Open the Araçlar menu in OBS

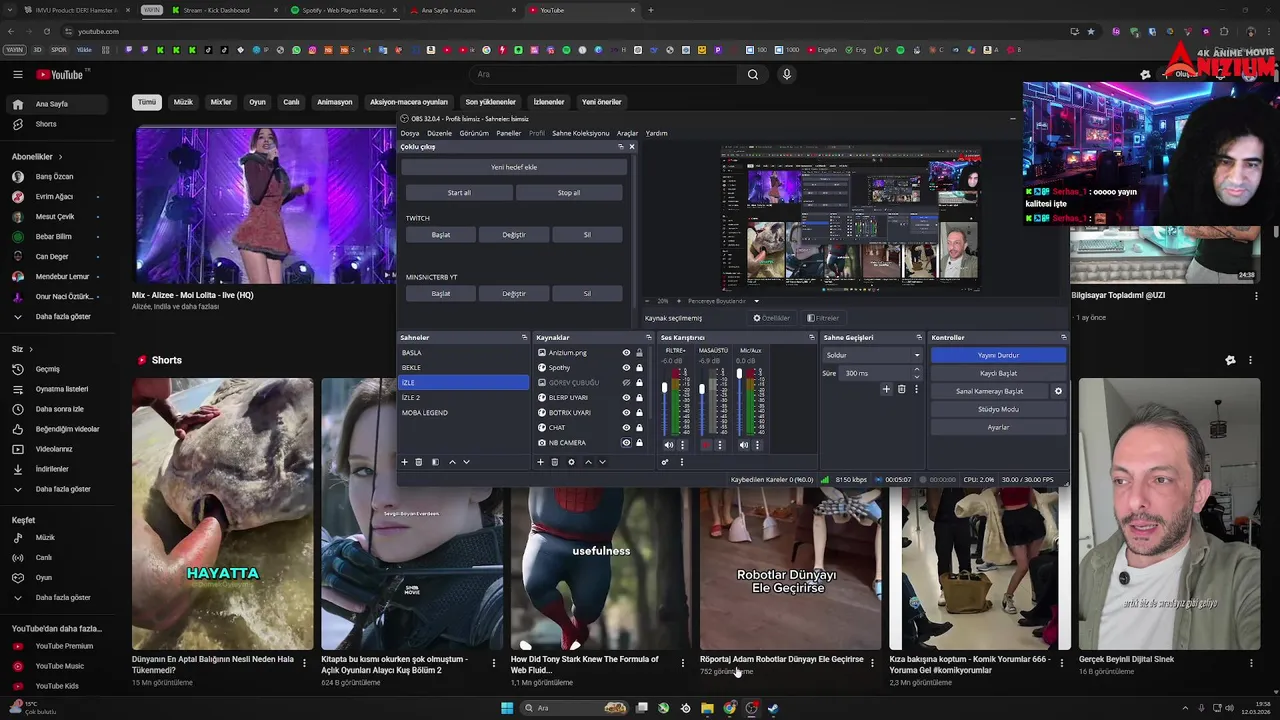tap(627, 133)
